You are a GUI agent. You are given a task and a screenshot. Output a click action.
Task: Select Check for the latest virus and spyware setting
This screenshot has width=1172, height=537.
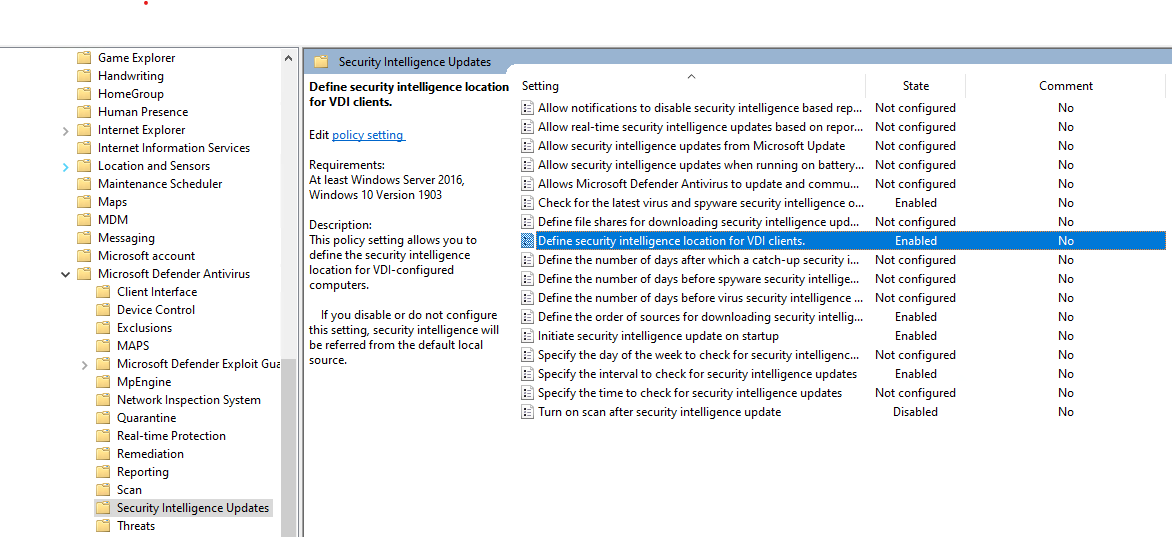tap(701, 203)
